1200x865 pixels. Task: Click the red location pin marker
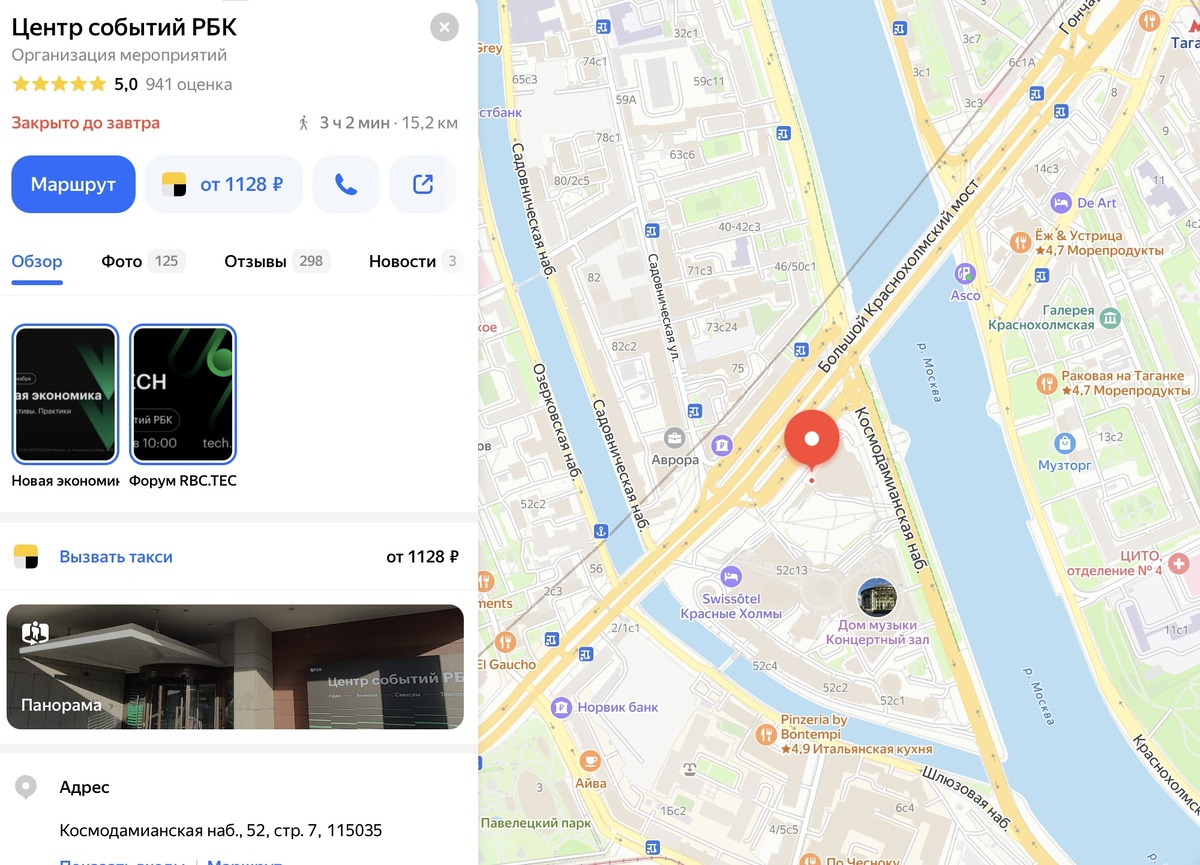[811, 441]
